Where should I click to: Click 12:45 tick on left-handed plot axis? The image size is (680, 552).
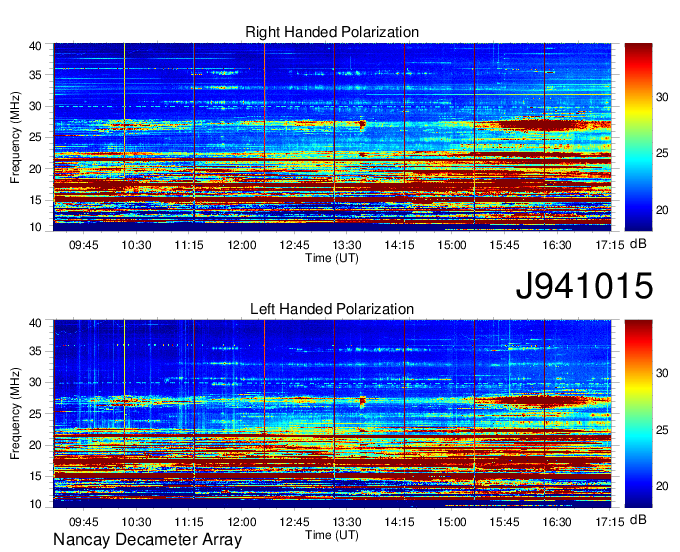click(294, 522)
